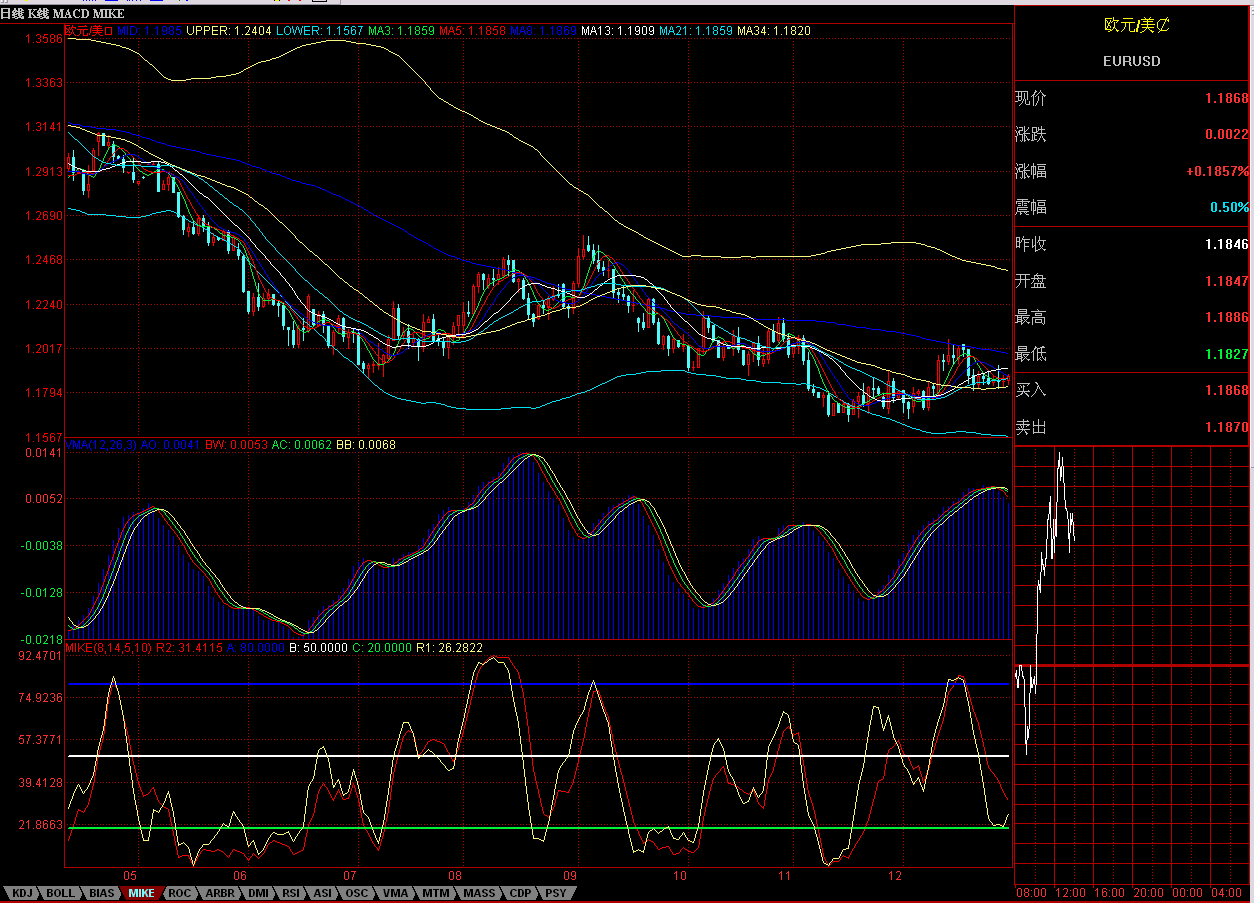Select the RSI indicator tab
Viewport: 1254px width, 903px height.
[291, 893]
